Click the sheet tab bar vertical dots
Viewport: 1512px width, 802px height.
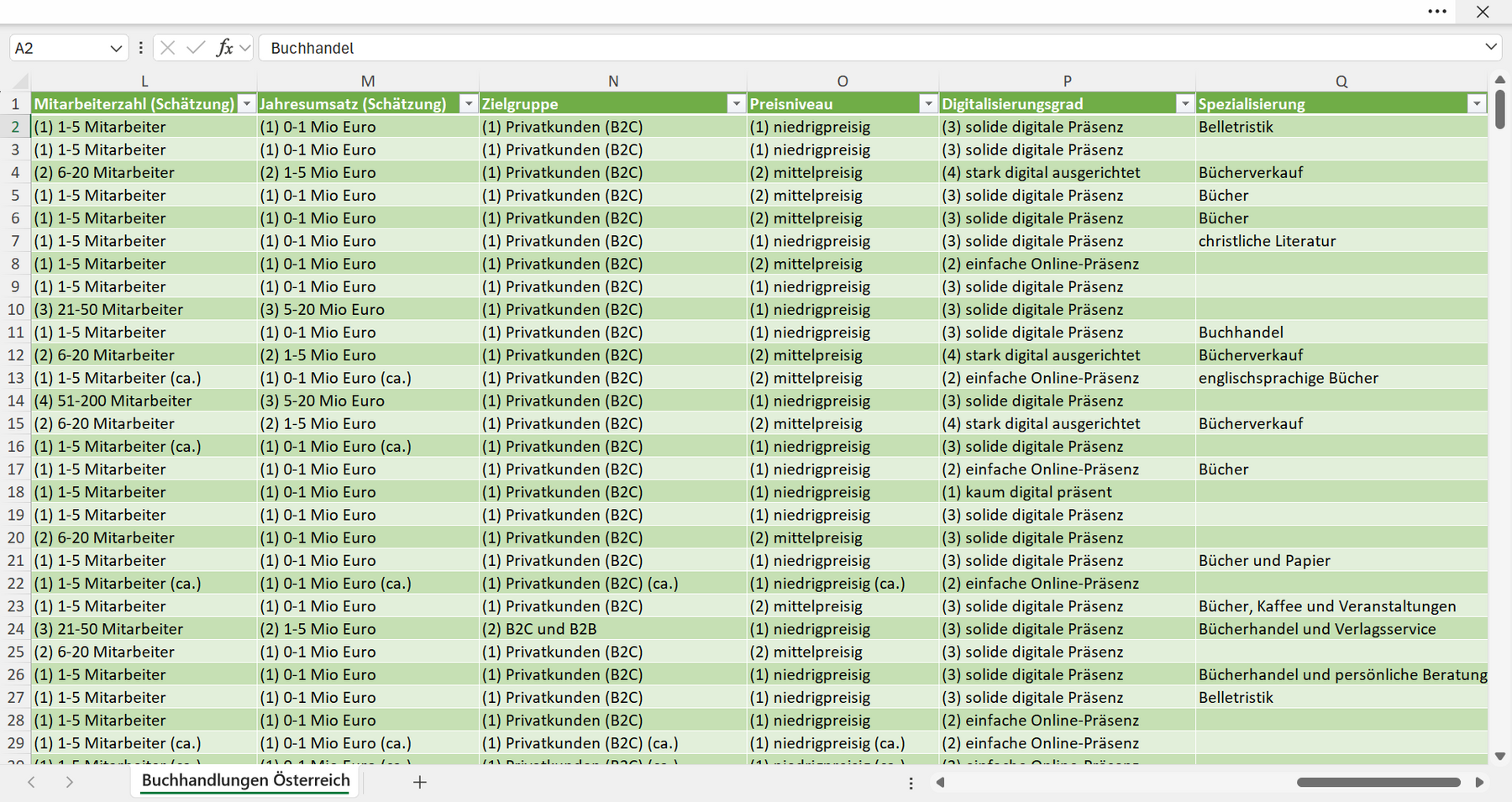coord(911,783)
